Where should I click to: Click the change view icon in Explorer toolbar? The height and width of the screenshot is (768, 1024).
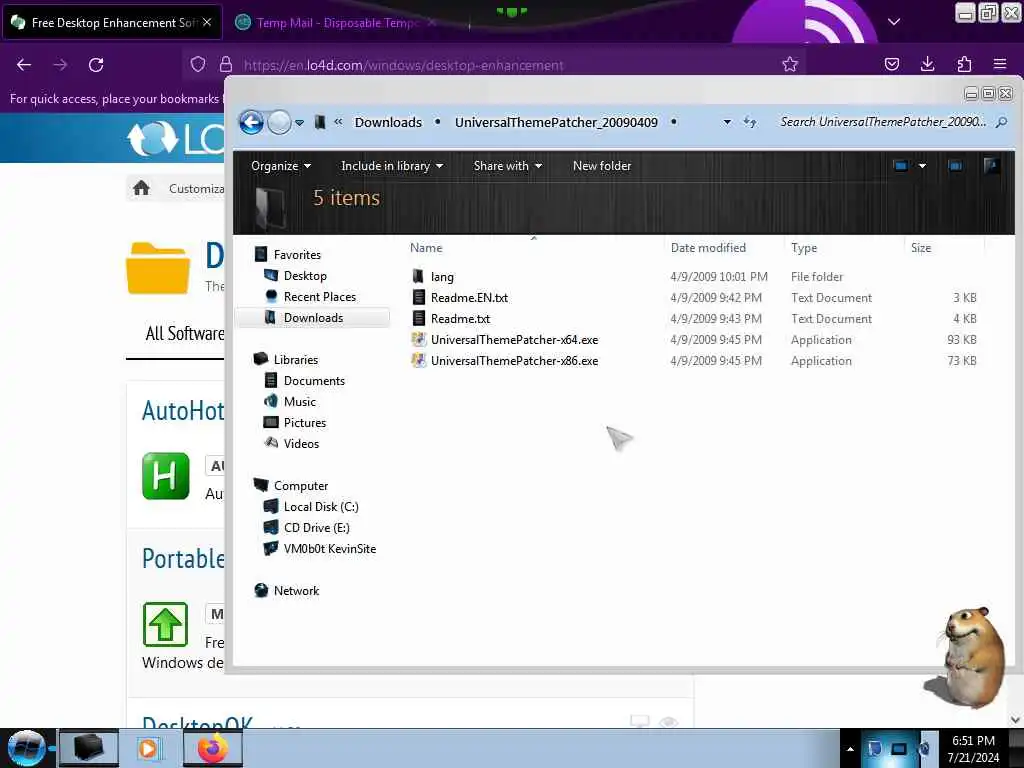pyautogui.click(x=901, y=166)
